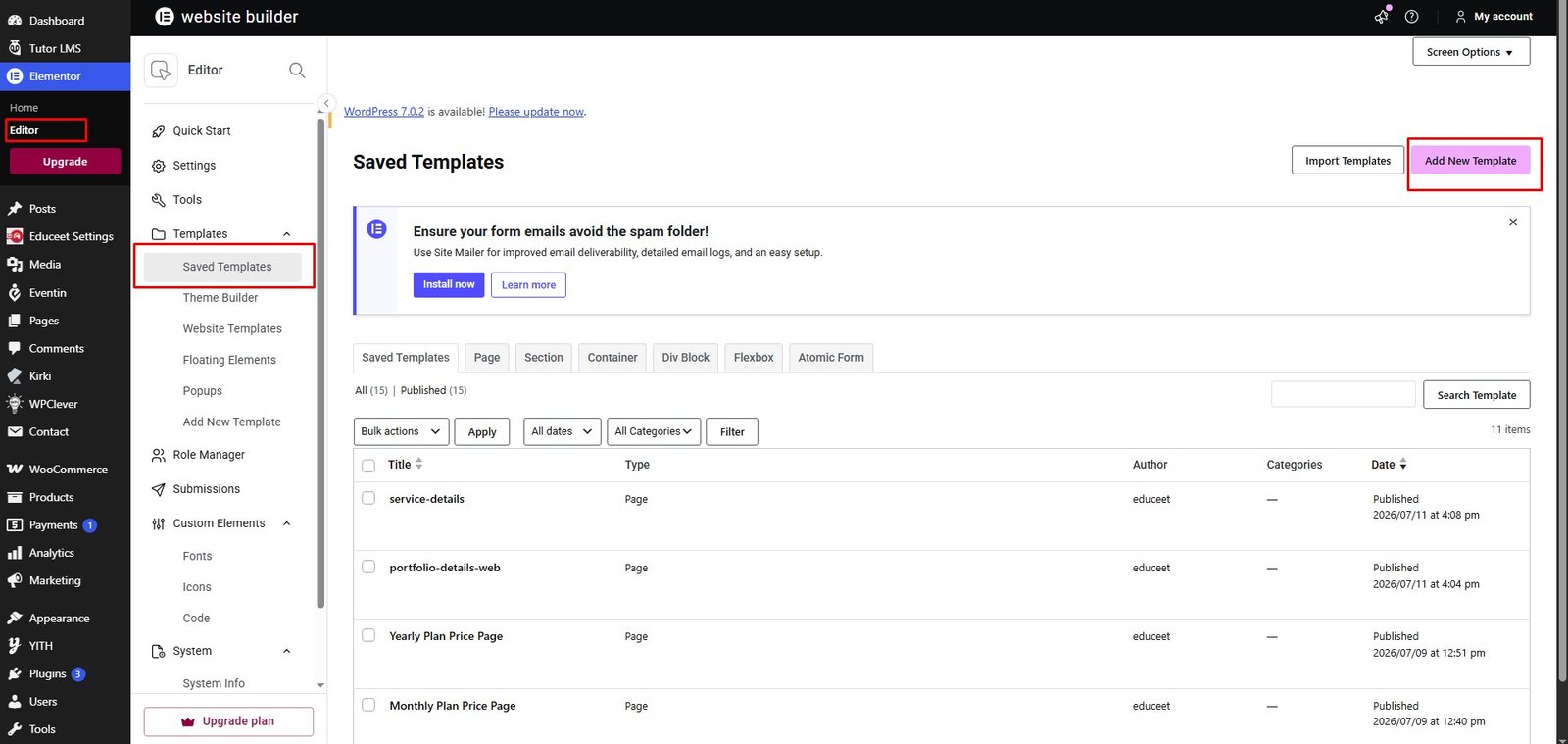Collapse the Editor side panel arrow
The height and width of the screenshot is (744, 1568).
click(x=326, y=103)
